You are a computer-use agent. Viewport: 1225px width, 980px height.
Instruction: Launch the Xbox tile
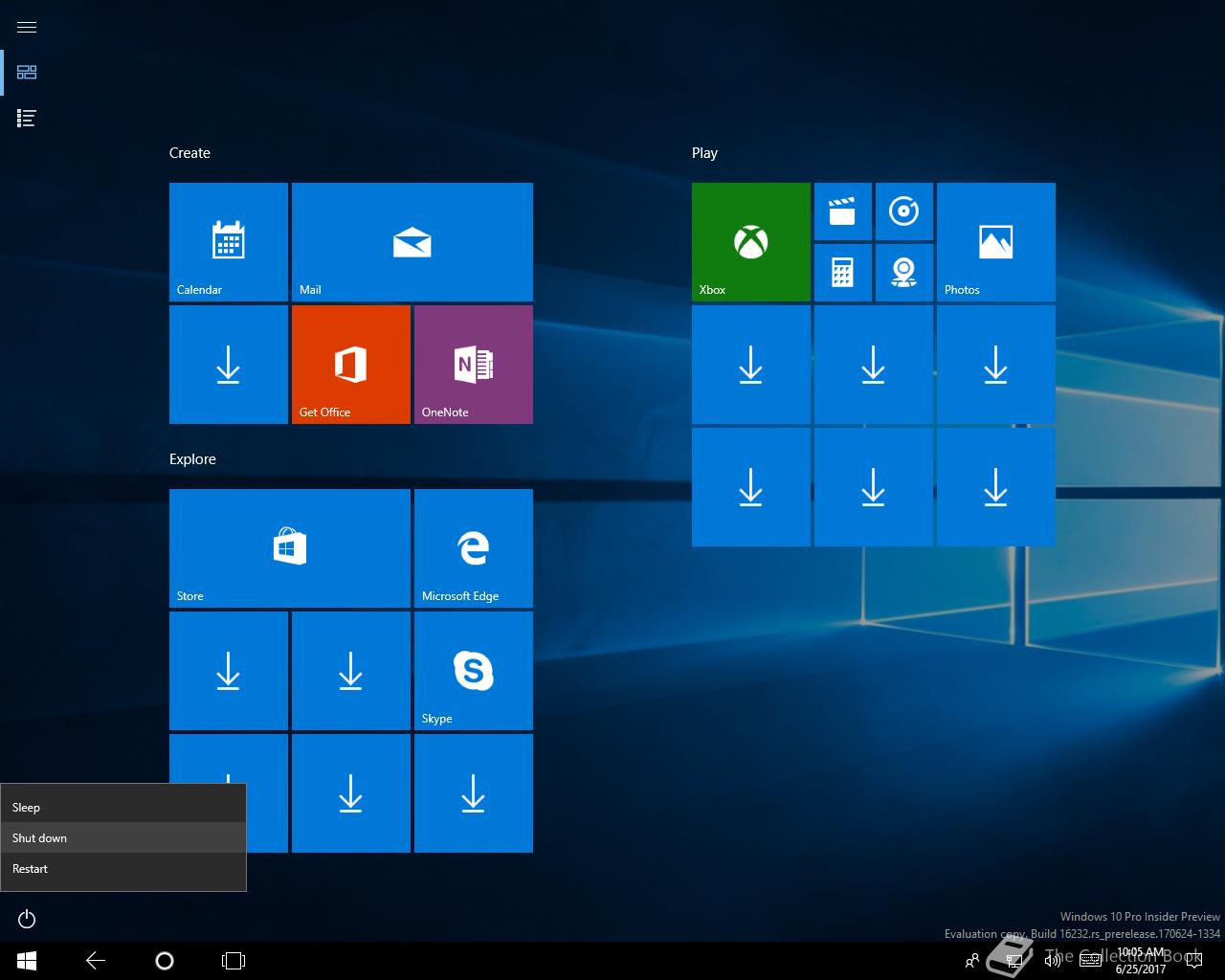coord(751,242)
